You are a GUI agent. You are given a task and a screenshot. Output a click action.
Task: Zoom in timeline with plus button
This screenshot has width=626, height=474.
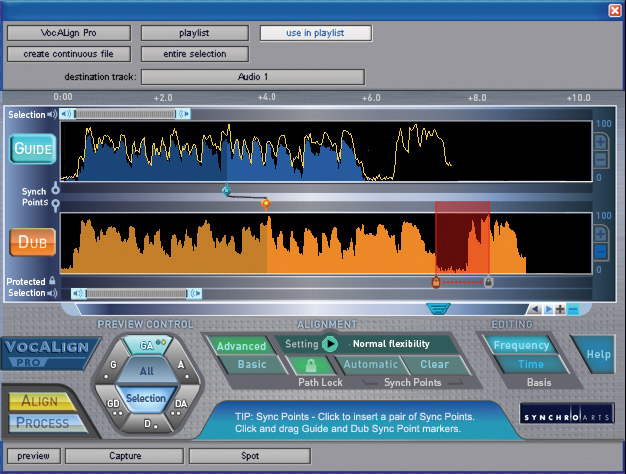point(560,309)
